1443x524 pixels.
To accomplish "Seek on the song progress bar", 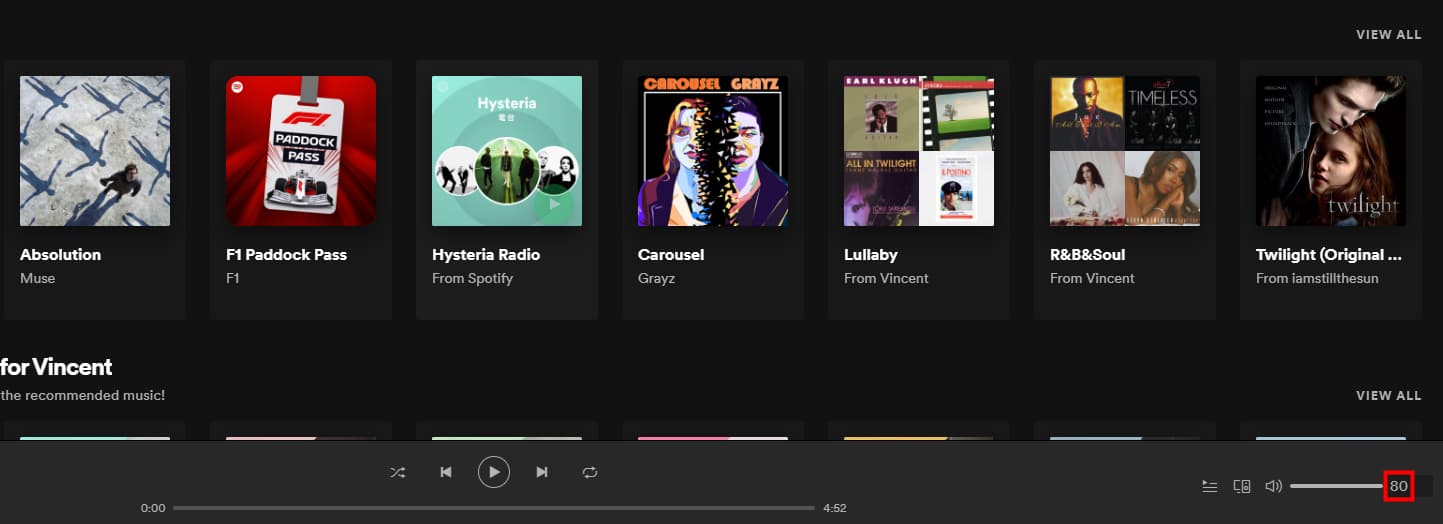I will coord(494,508).
